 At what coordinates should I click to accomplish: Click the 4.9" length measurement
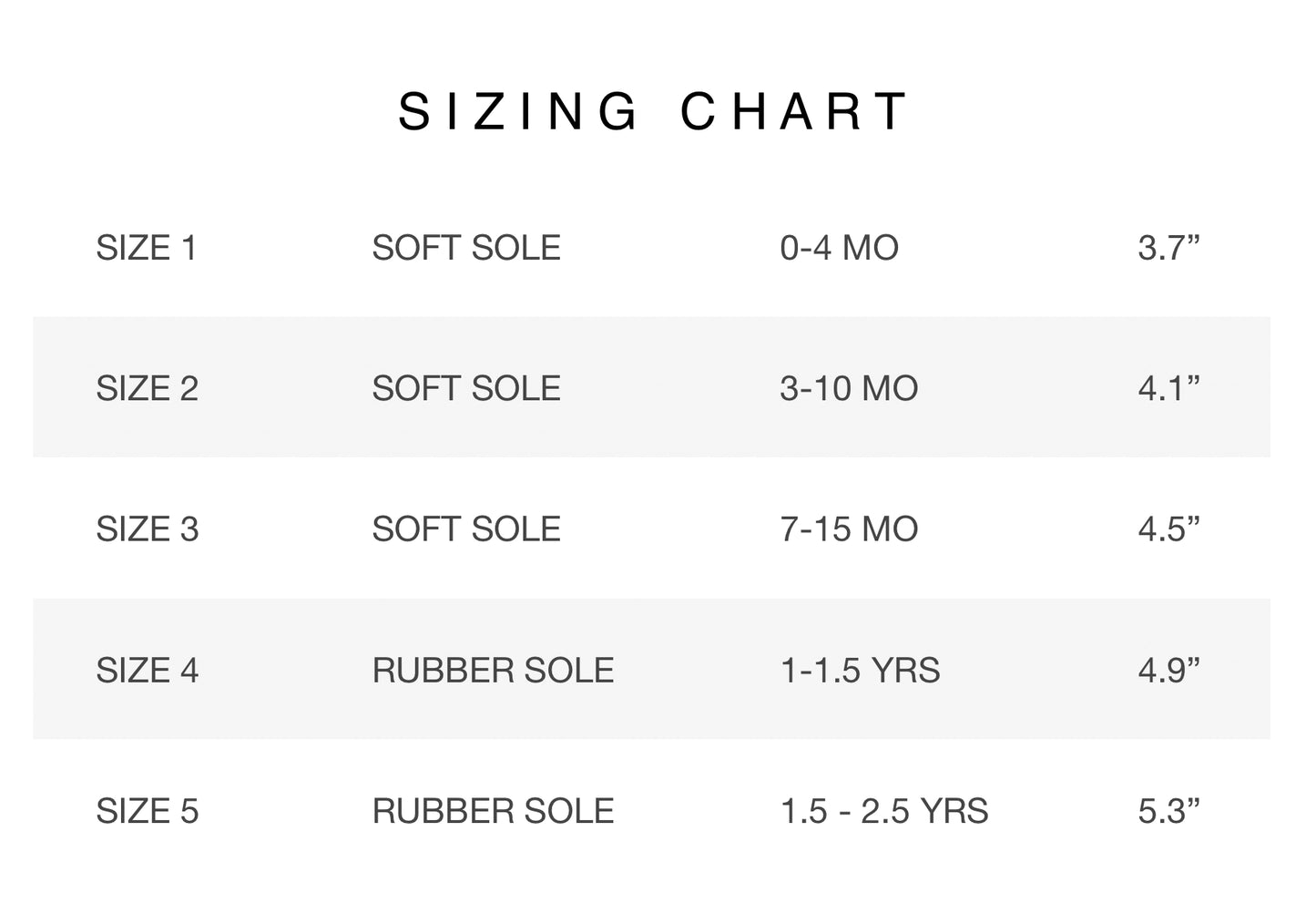pyautogui.click(x=1168, y=671)
